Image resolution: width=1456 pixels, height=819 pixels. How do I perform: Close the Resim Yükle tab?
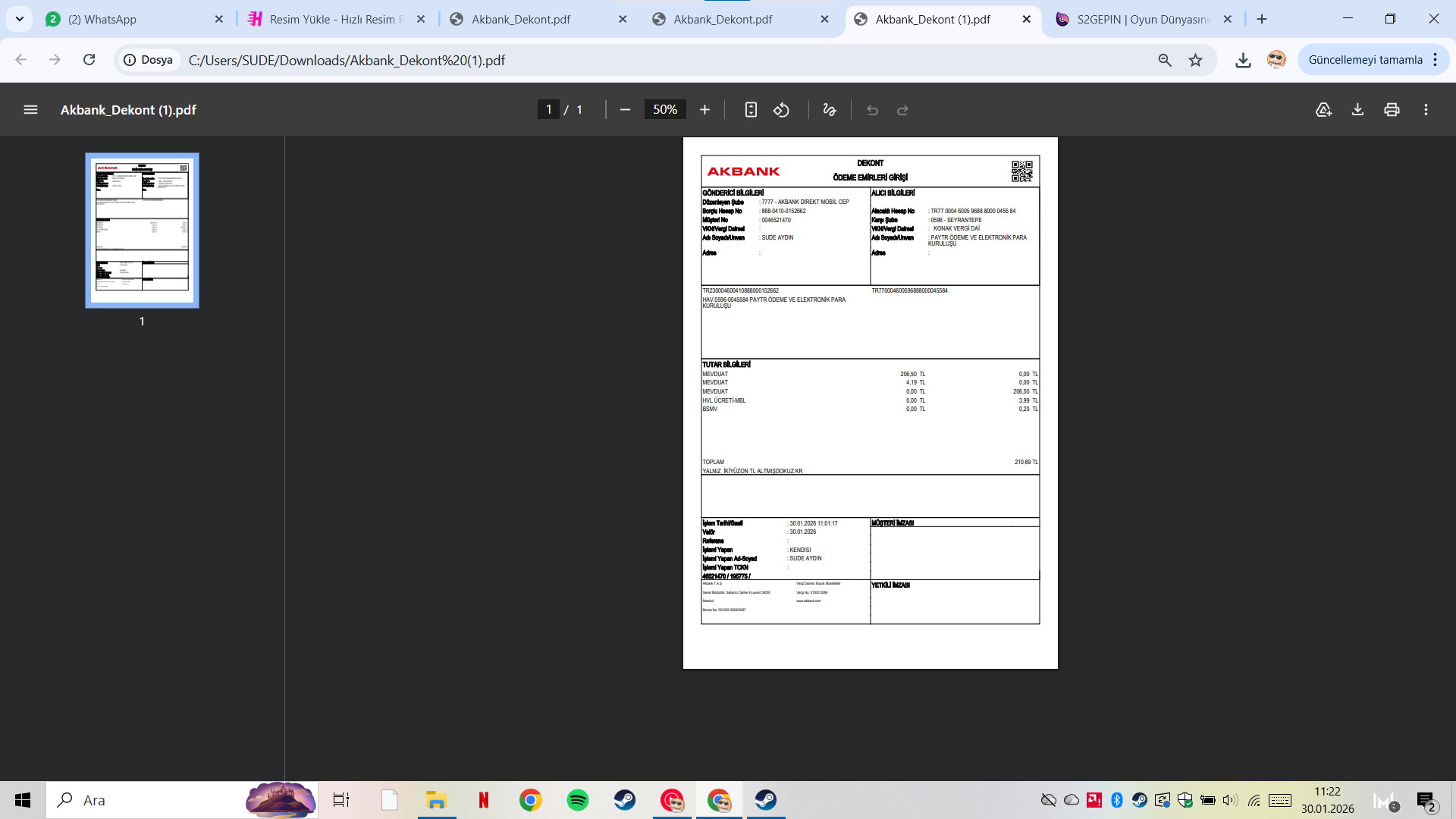422,20
